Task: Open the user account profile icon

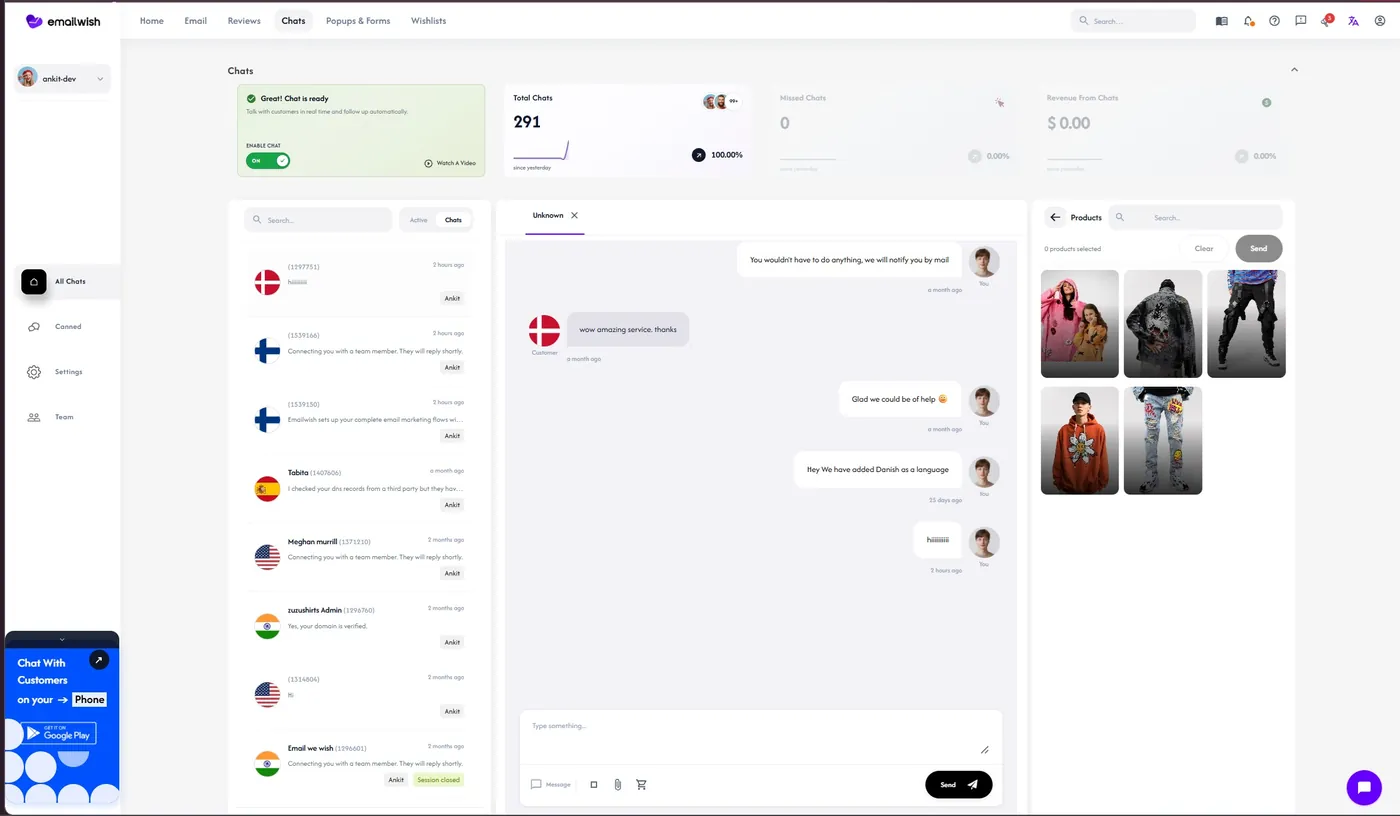Action: pos(1380,21)
